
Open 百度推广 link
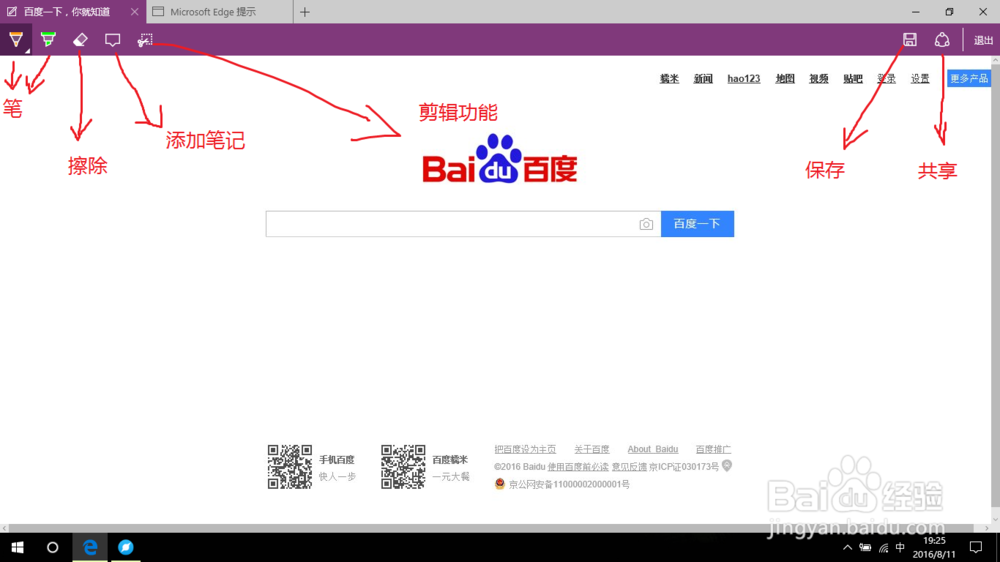[713, 449]
